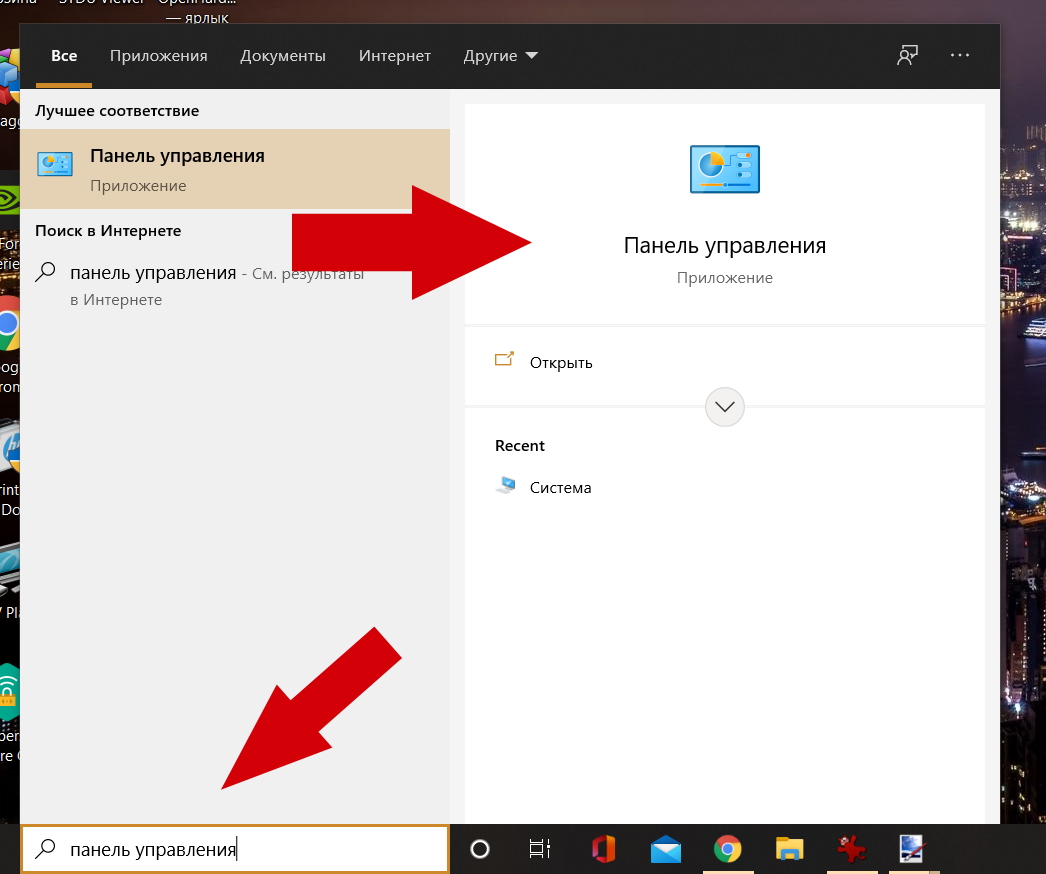Open web search for панель управления
The width and height of the screenshot is (1046, 874).
[x=235, y=286]
